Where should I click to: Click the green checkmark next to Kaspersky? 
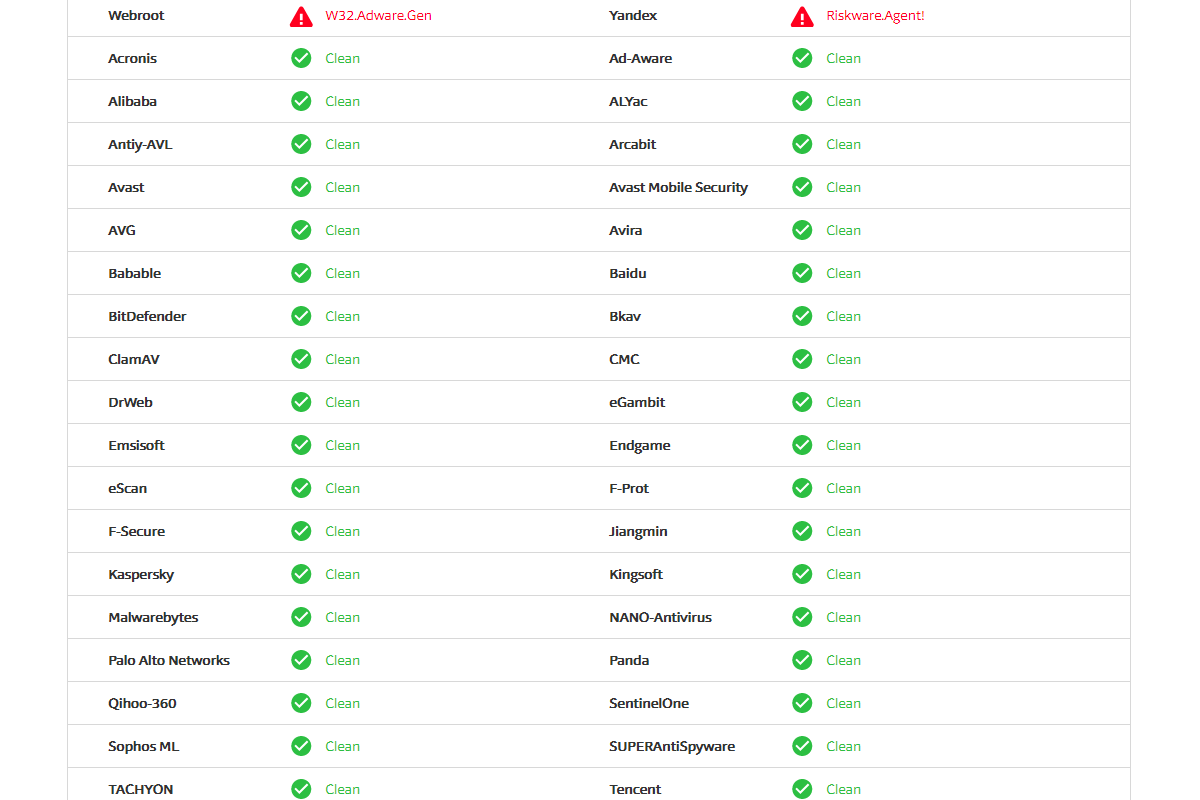tap(301, 574)
